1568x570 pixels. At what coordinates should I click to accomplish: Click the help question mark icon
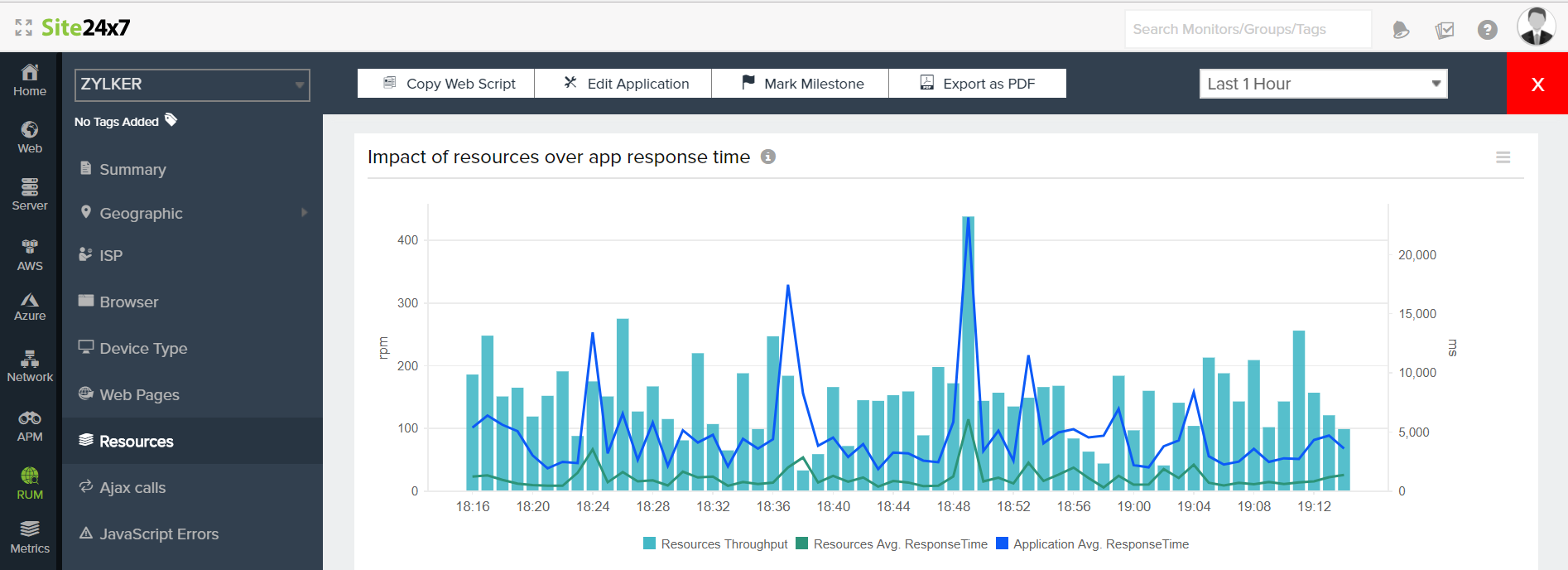[x=1487, y=30]
